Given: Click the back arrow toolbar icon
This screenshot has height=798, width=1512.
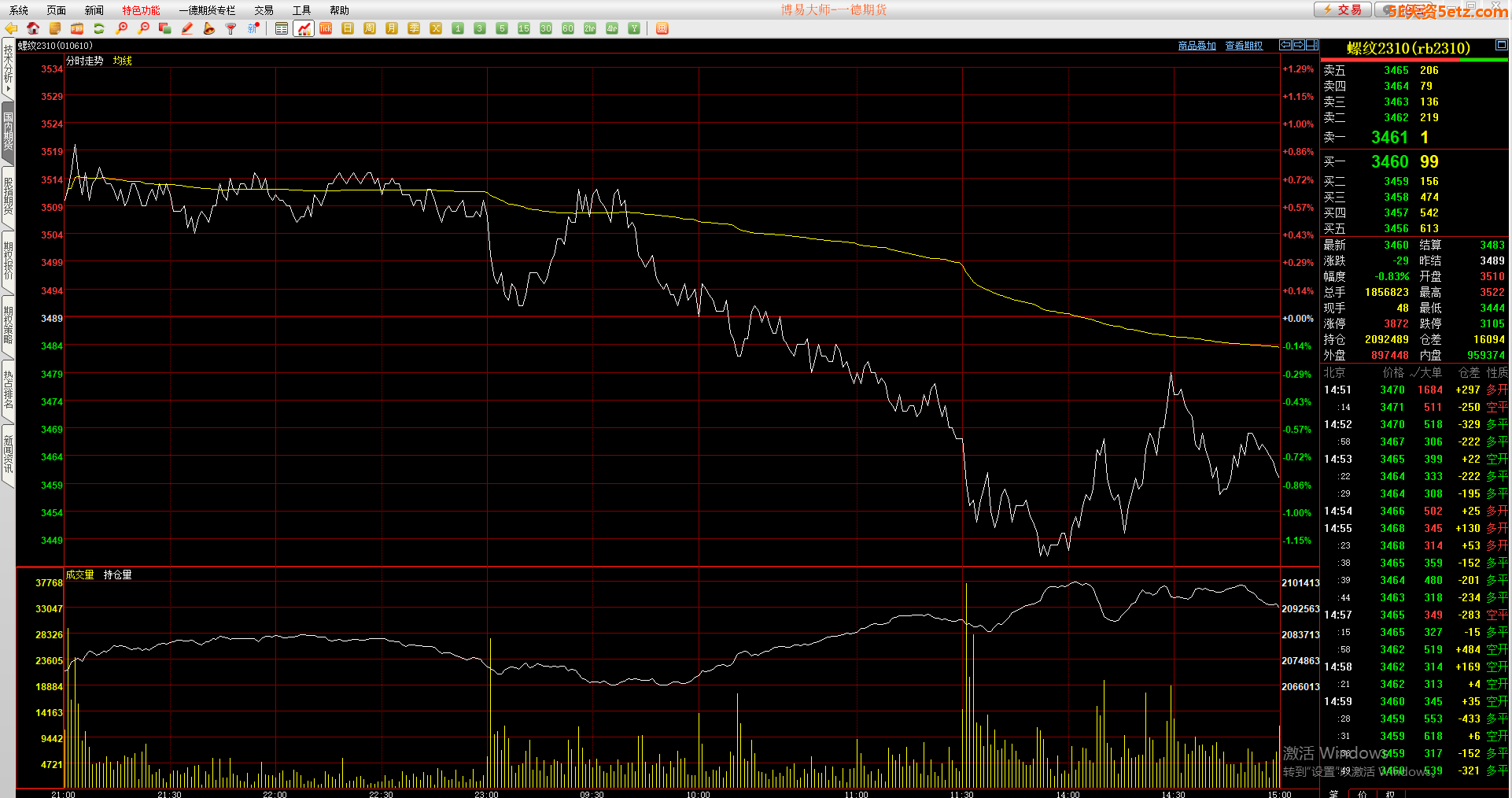Looking at the screenshot, I should click(11, 28).
